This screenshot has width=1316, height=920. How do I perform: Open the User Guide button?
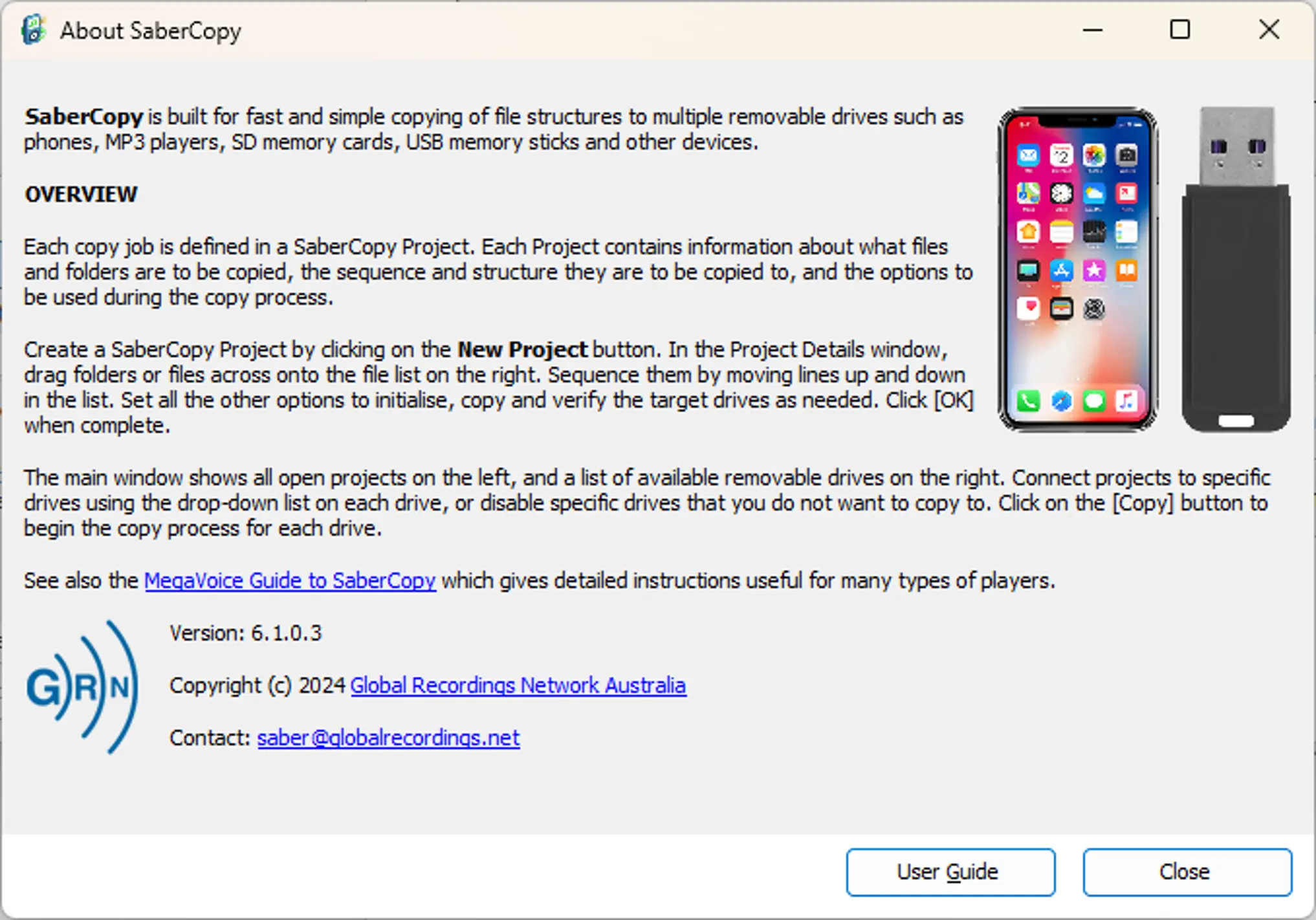pyautogui.click(x=950, y=872)
